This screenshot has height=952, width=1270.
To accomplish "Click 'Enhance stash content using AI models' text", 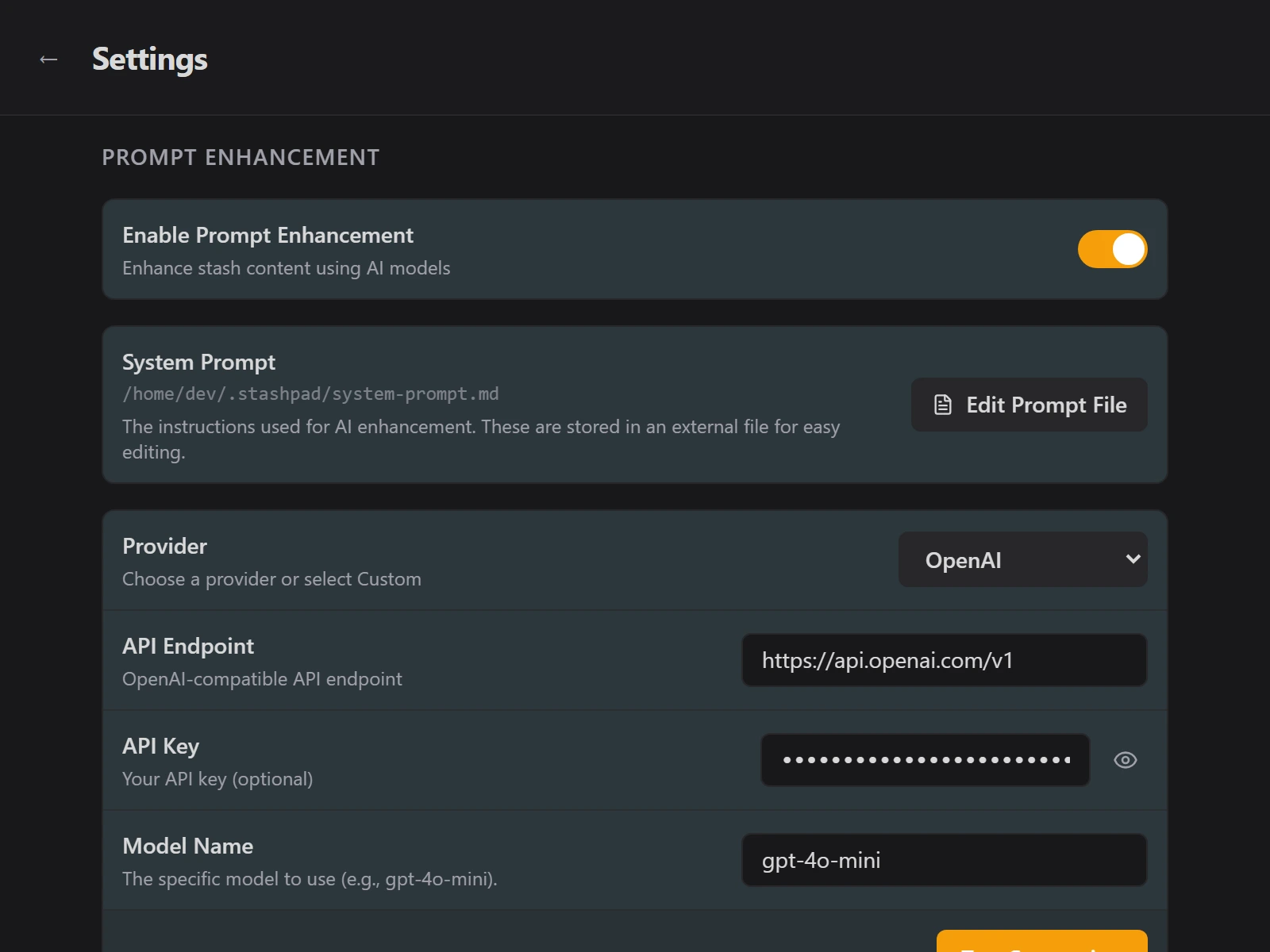I will point(286,268).
